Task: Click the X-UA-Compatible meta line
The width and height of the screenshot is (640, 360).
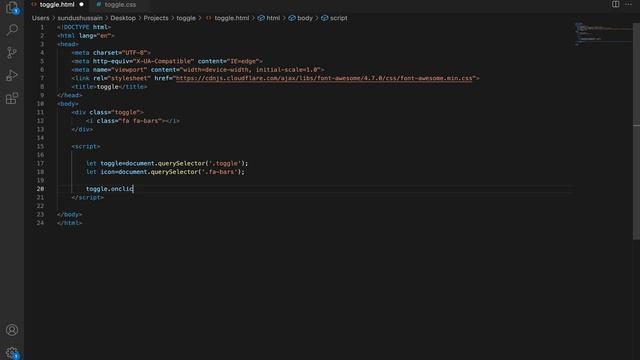Action: pyautogui.click(x=167, y=61)
